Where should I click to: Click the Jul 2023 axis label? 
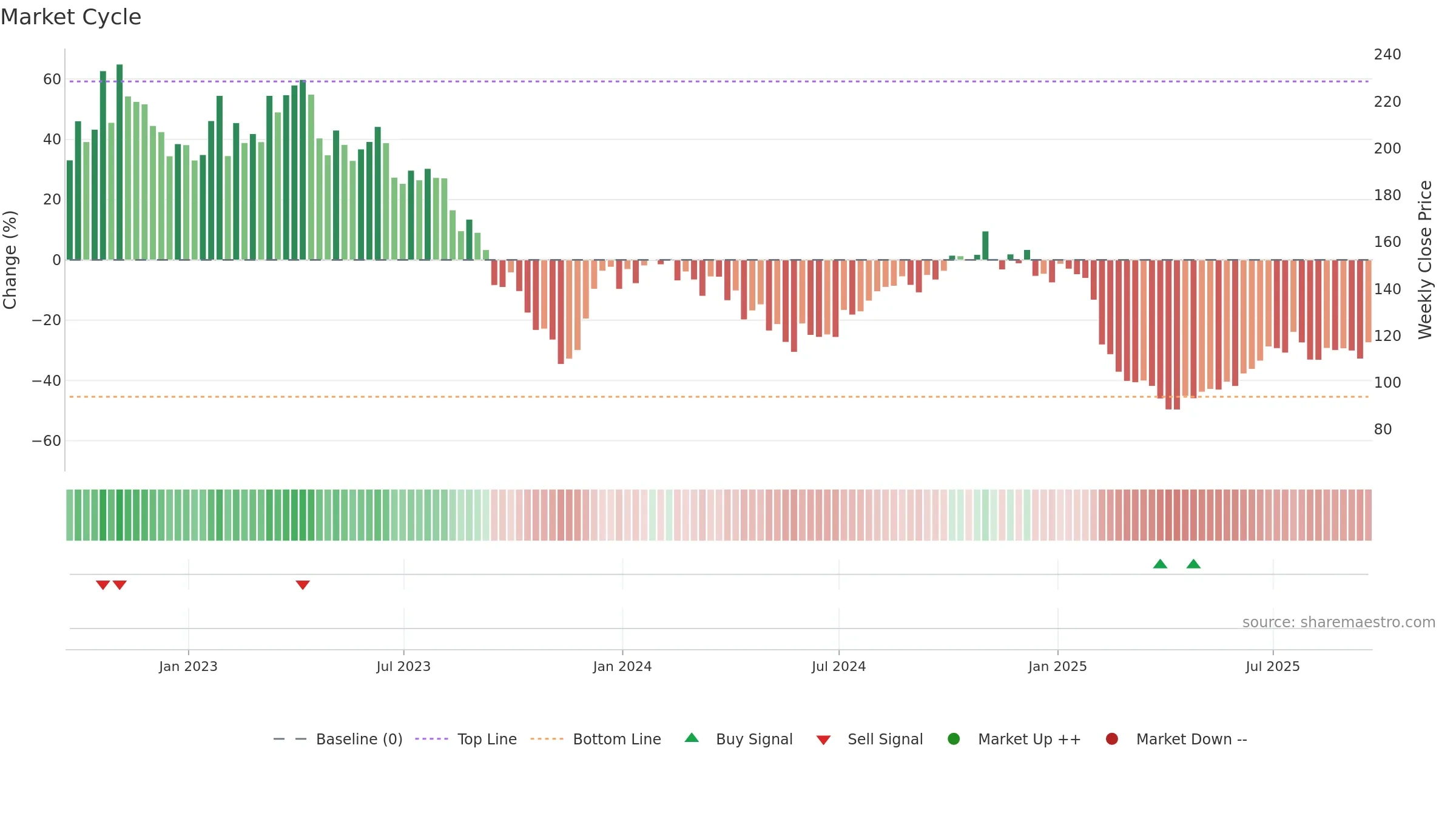point(403,666)
